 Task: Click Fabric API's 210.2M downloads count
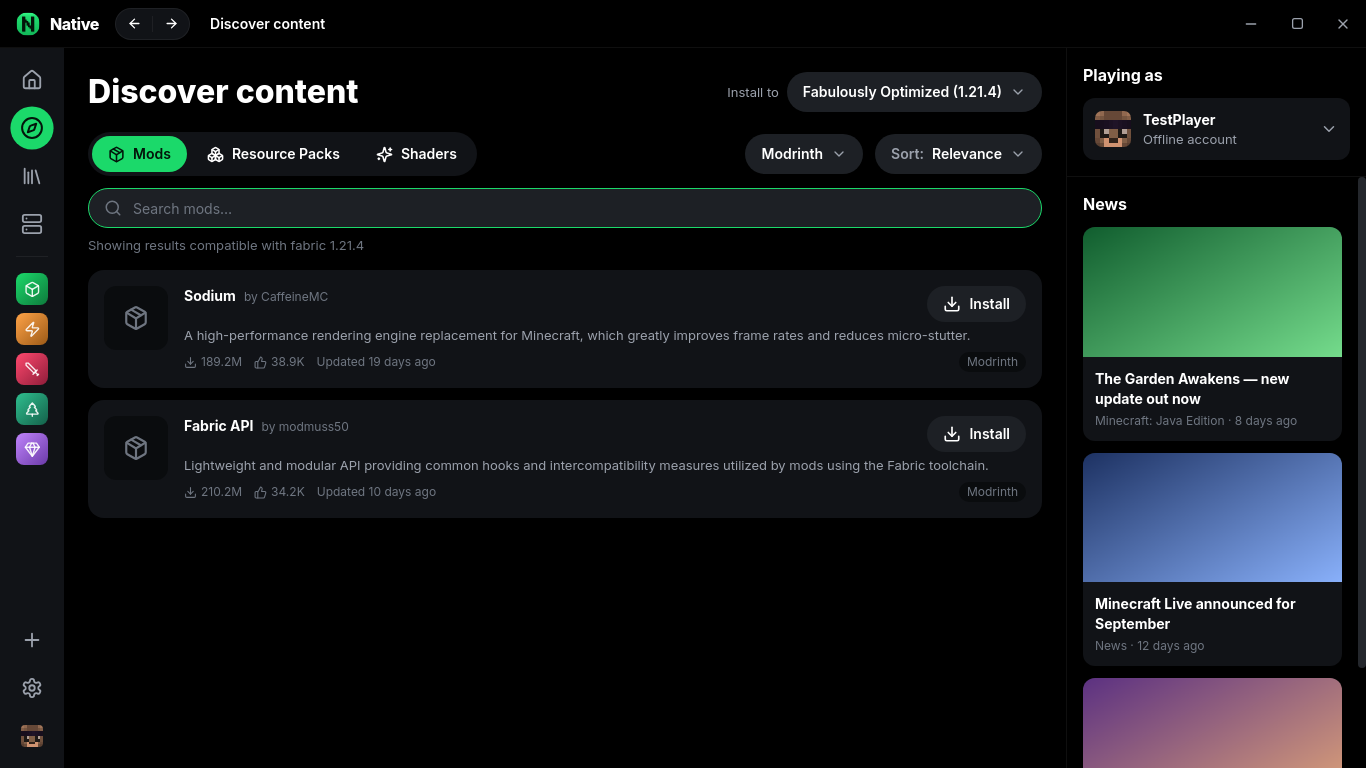213,492
